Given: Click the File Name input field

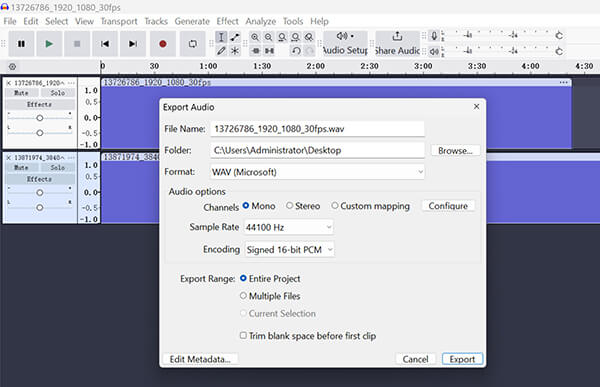Looking at the screenshot, I should (317, 129).
